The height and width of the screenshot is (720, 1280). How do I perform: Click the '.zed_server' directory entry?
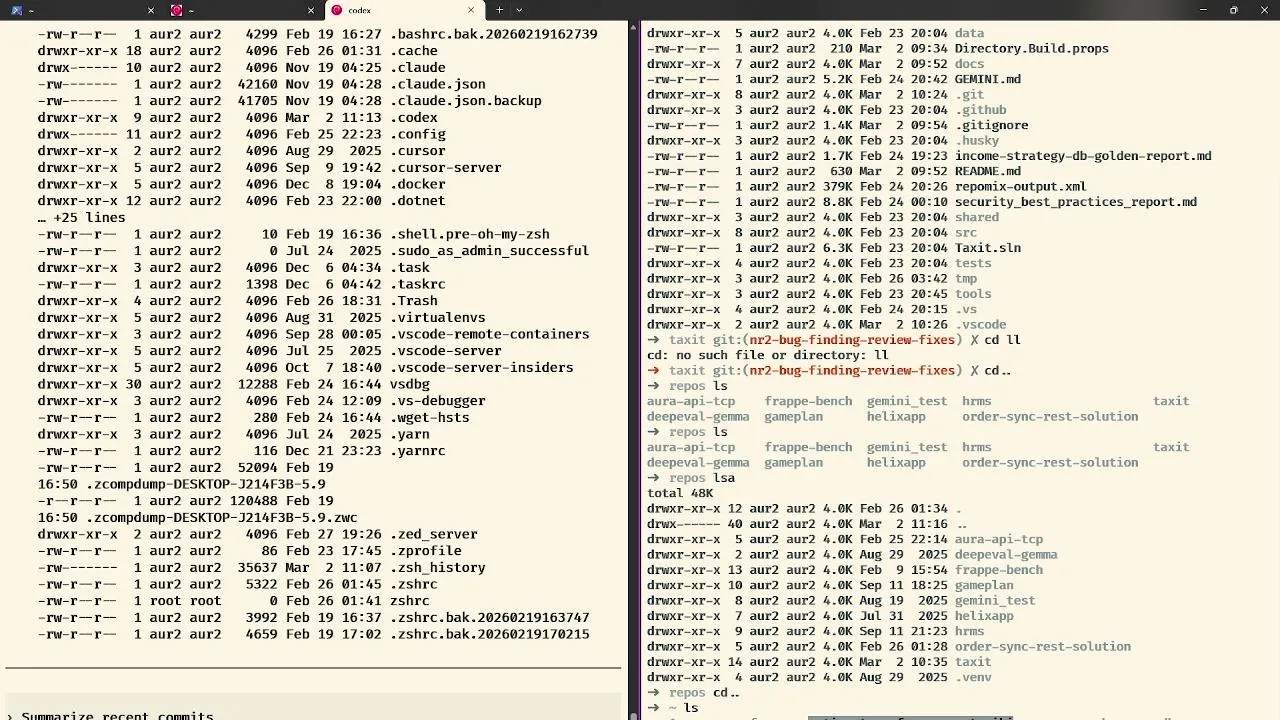click(434, 534)
